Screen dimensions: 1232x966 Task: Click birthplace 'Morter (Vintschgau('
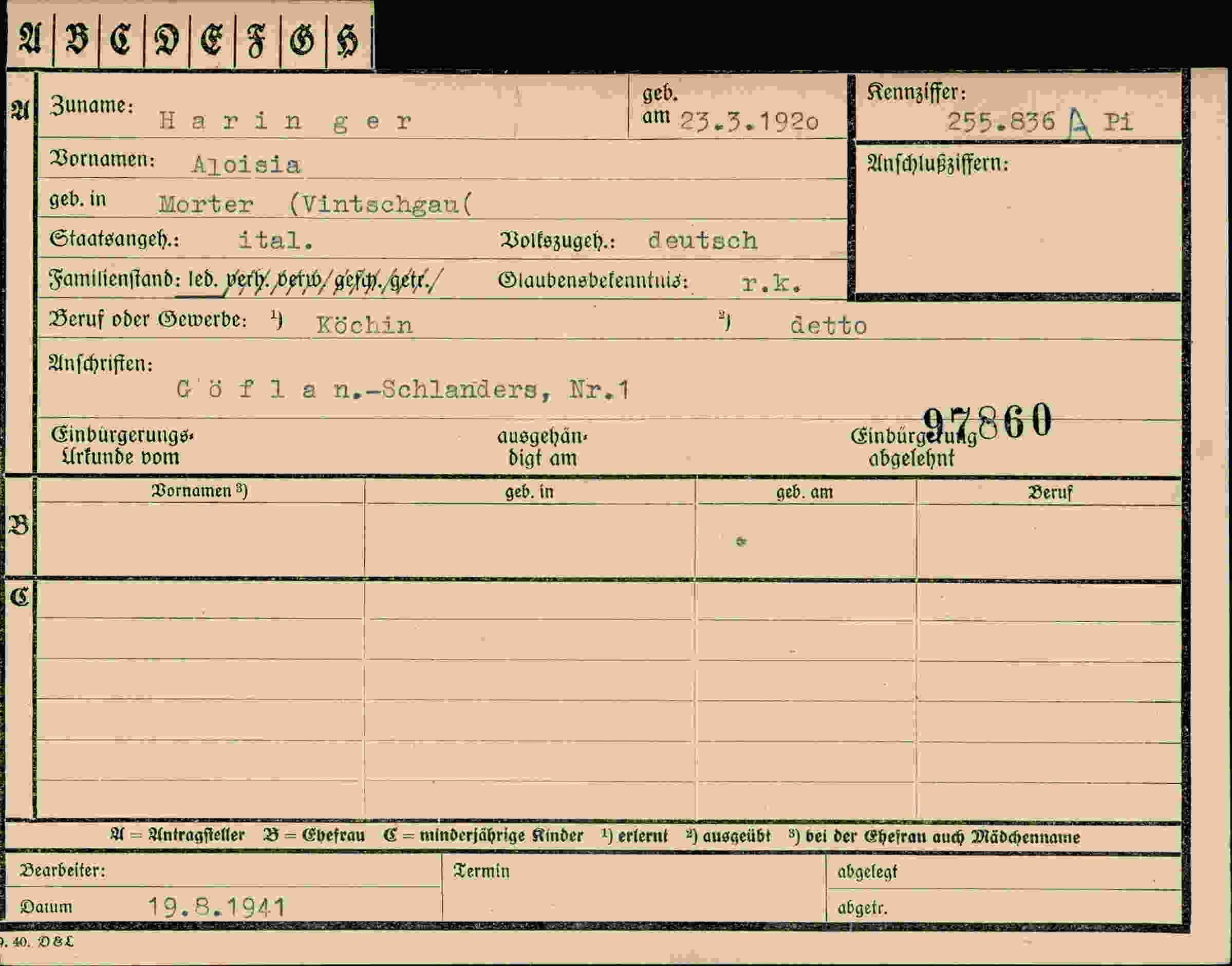click(315, 204)
